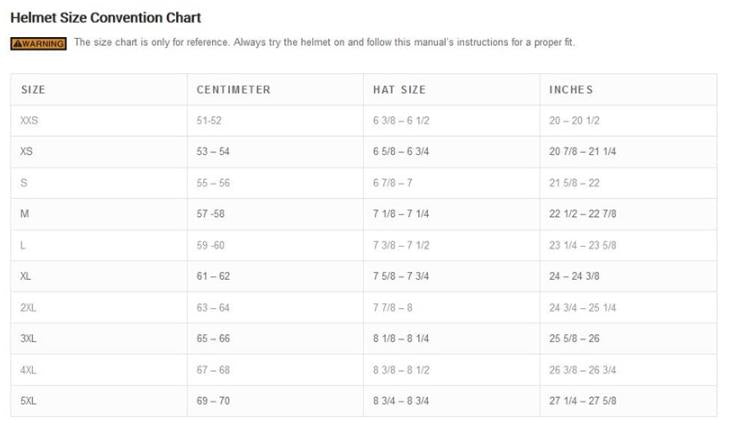
Task: Click the 23 1/4 – 23 5/8 inches cell
Action: (x=582, y=245)
